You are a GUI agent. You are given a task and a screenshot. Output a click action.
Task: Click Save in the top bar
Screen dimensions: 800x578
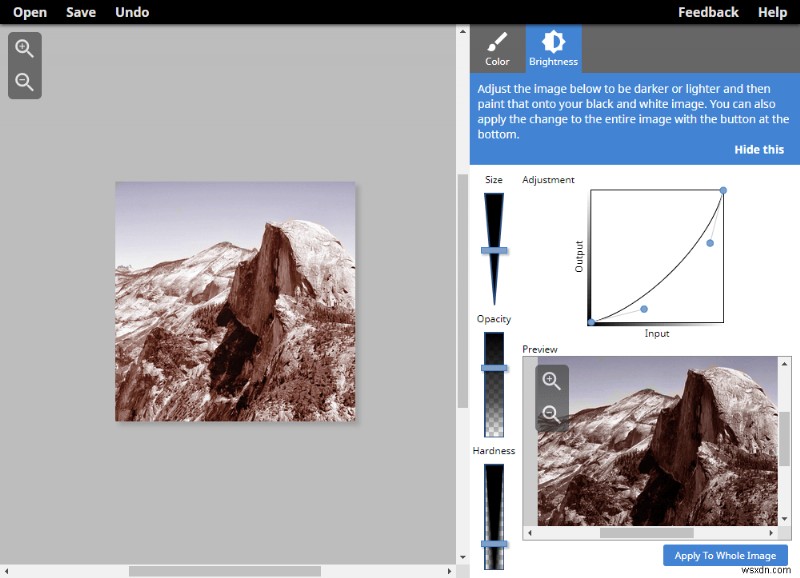click(x=81, y=12)
